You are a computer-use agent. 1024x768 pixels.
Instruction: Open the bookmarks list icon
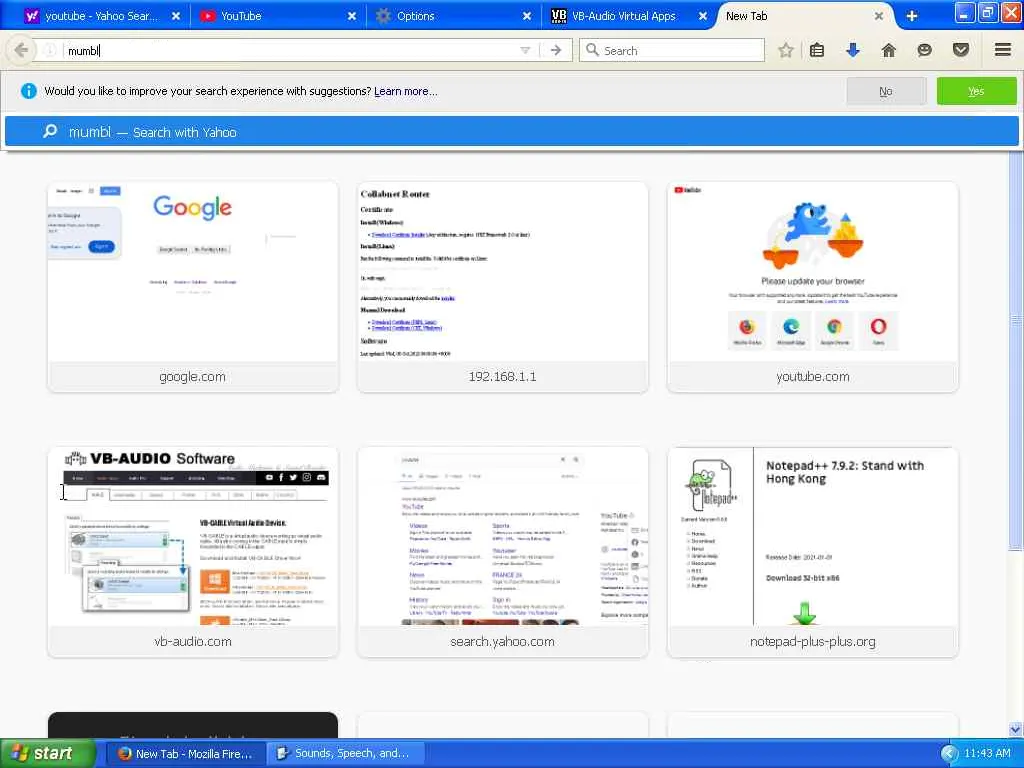click(x=816, y=50)
